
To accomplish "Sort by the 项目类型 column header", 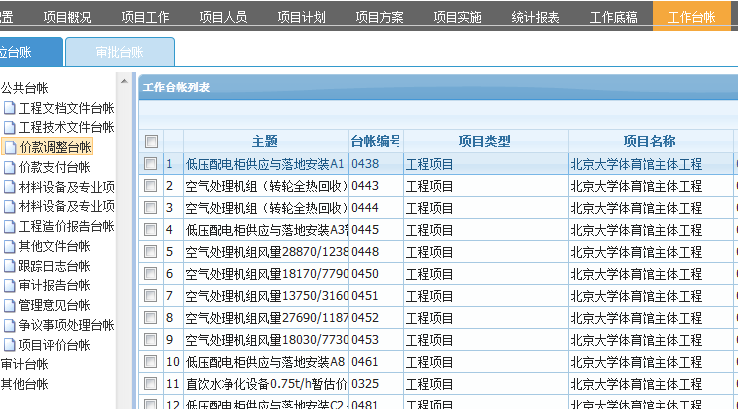I will point(484,142).
